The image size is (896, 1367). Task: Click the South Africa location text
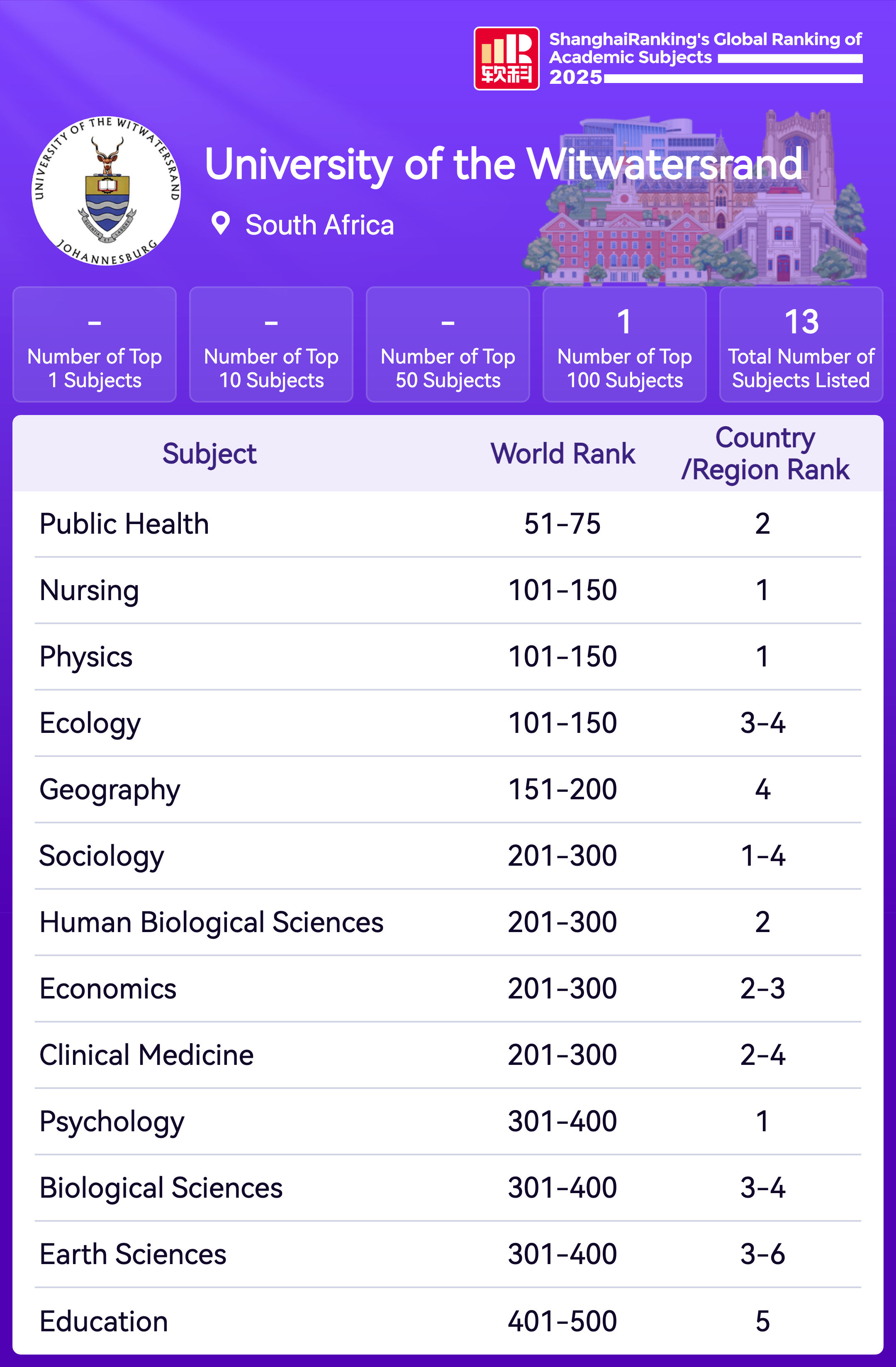pos(319,225)
